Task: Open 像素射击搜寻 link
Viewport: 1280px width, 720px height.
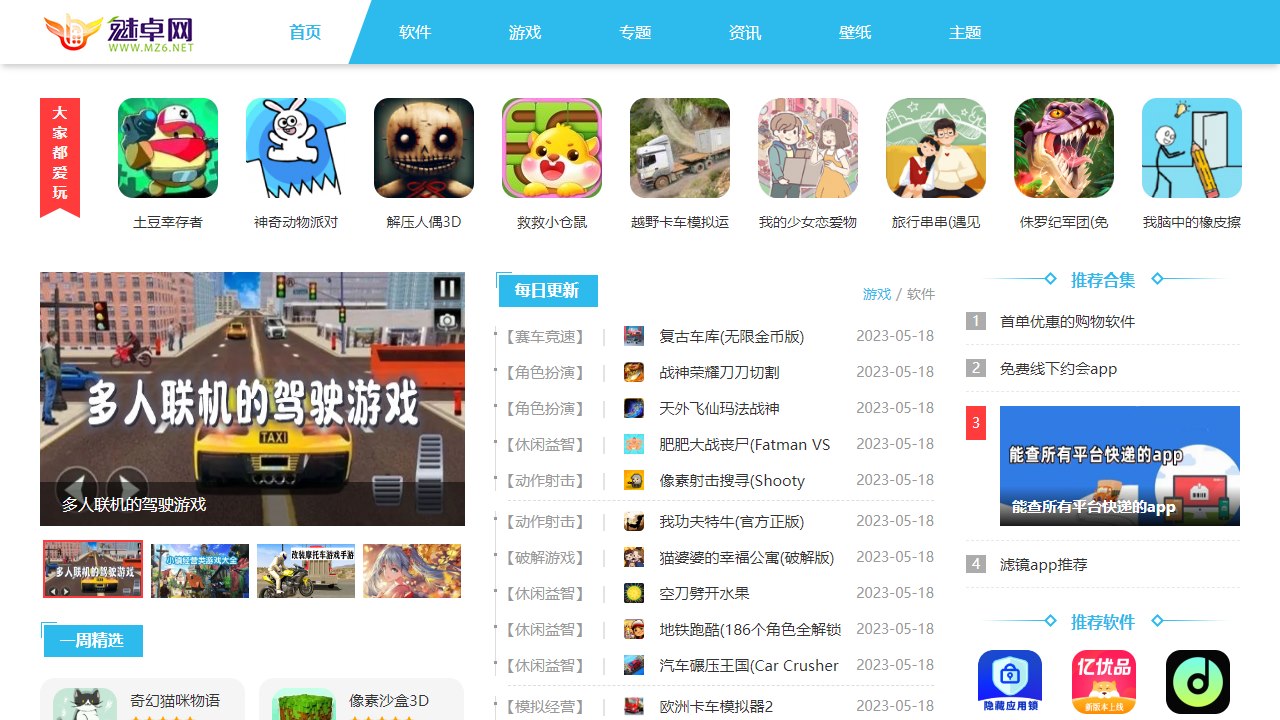Action: [732, 480]
